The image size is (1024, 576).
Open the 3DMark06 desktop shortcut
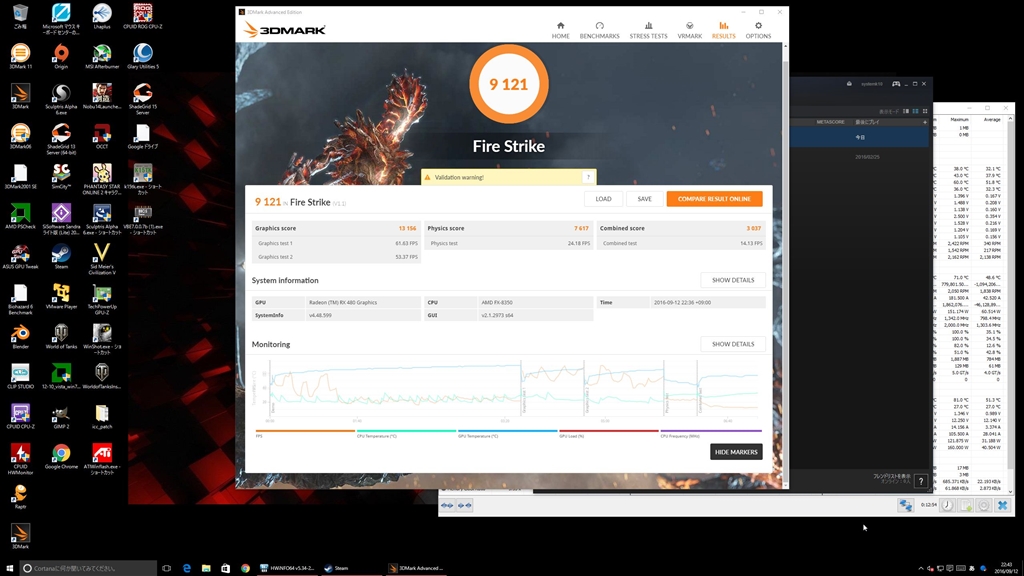[x=20, y=136]
